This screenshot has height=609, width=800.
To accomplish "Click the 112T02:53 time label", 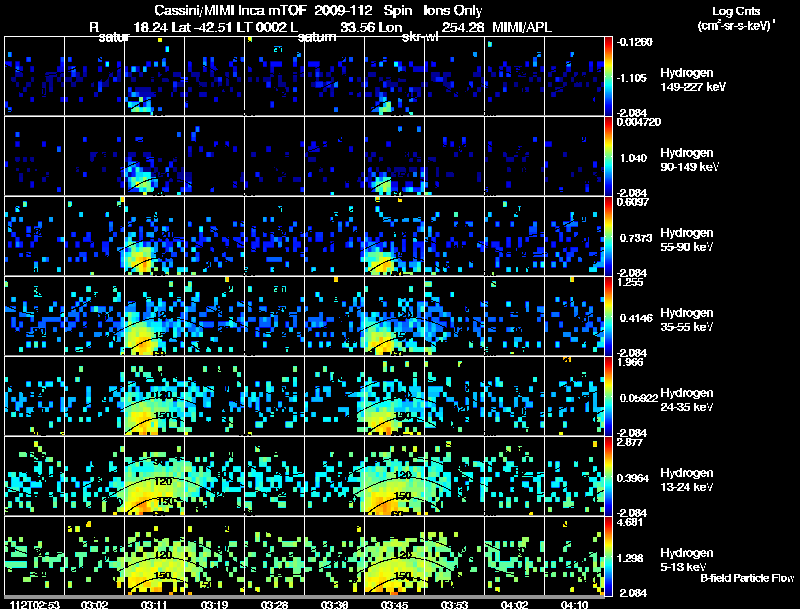I will point(35,604).
